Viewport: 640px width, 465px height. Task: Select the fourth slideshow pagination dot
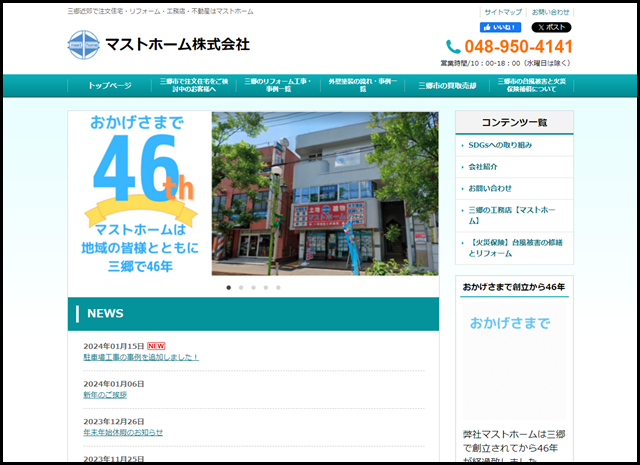pyautogui.click(x=266, y=288)
